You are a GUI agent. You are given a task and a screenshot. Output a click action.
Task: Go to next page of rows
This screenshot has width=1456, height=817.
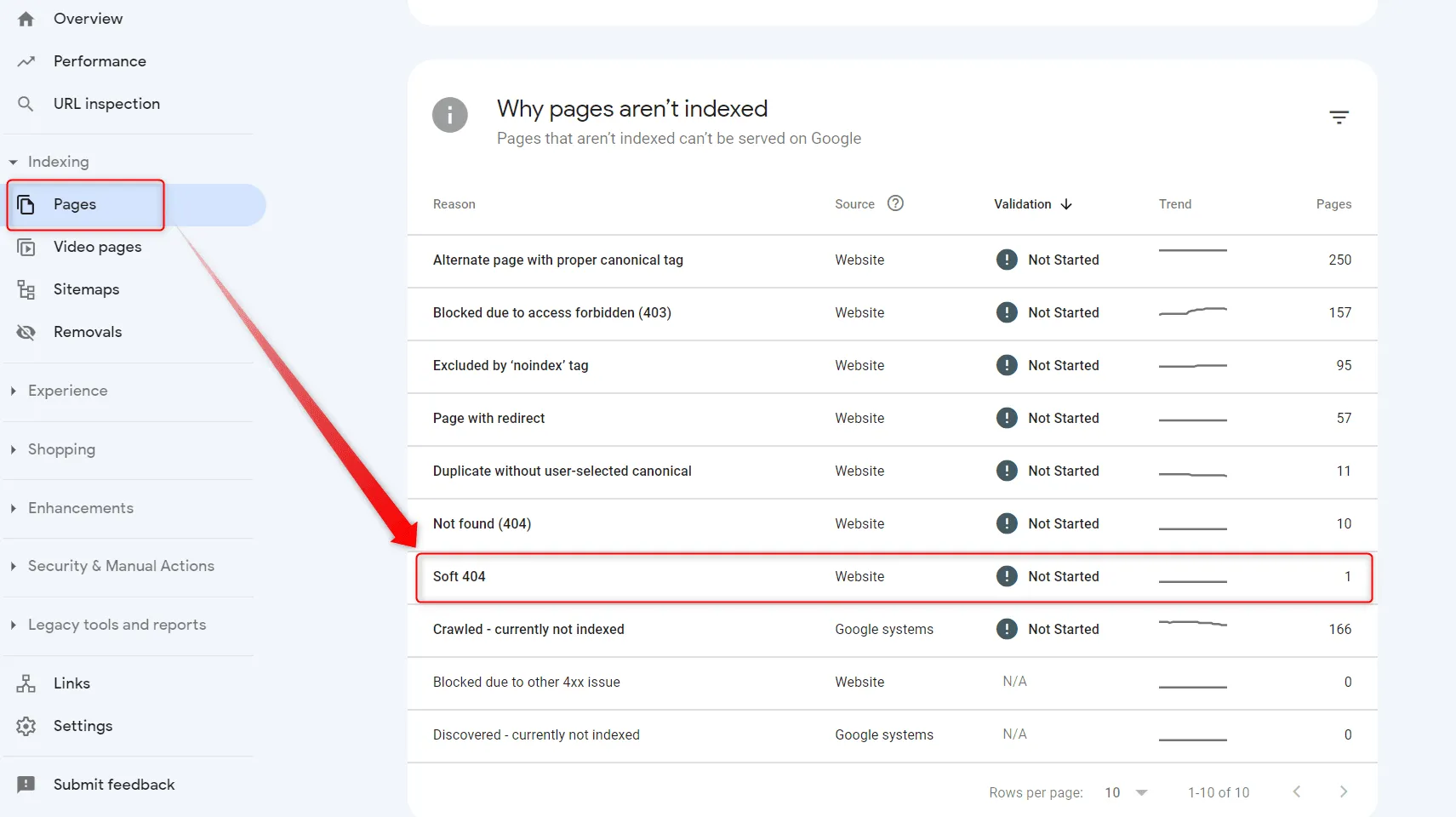coord(1344,792)
